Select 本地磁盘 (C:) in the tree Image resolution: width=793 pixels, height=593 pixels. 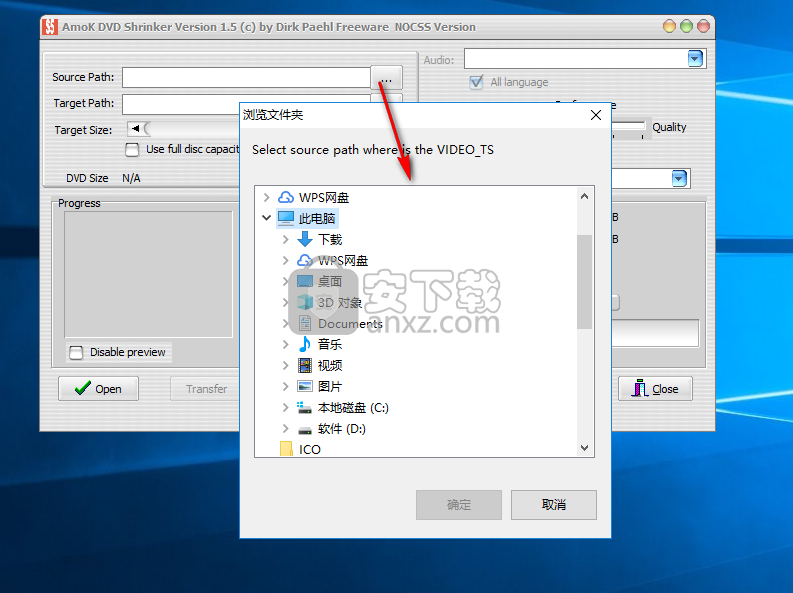click(x=353, y=407)
